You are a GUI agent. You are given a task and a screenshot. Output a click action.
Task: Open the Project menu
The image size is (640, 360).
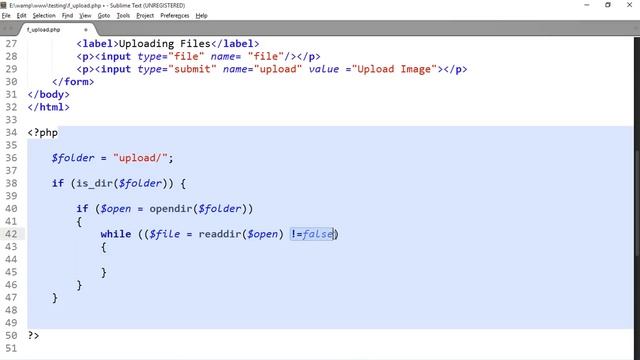tap(145, 16)
